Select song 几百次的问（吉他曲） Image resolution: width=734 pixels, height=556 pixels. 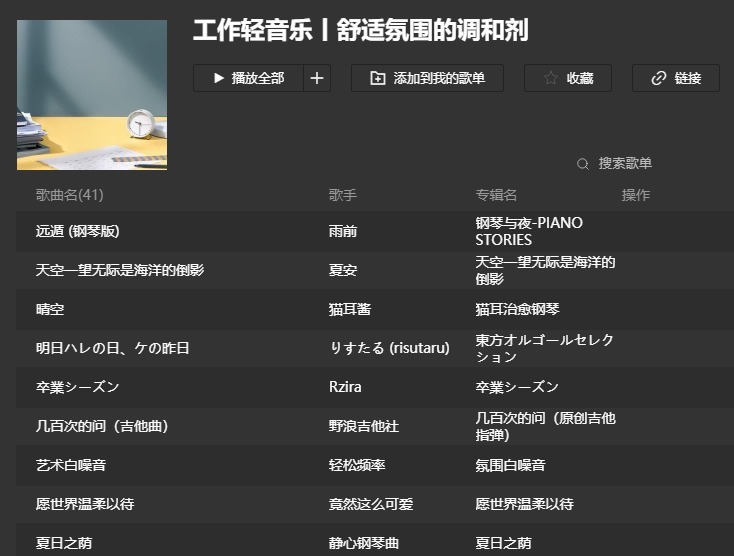click(x=102, y=426)
